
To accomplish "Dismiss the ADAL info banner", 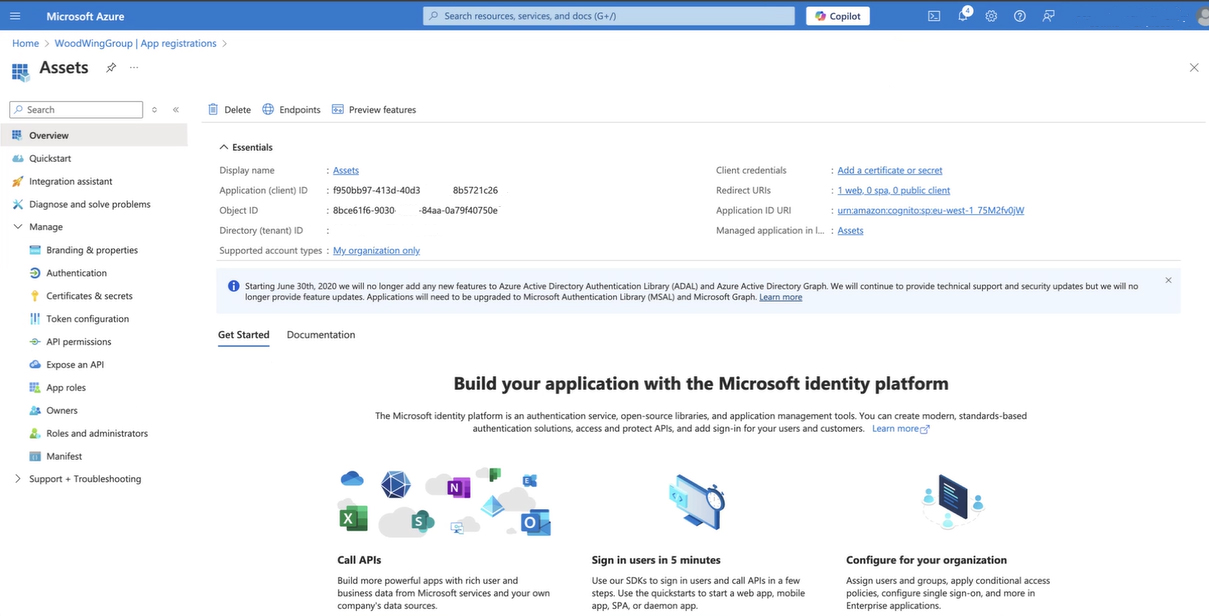I will tap(1168, 280).
